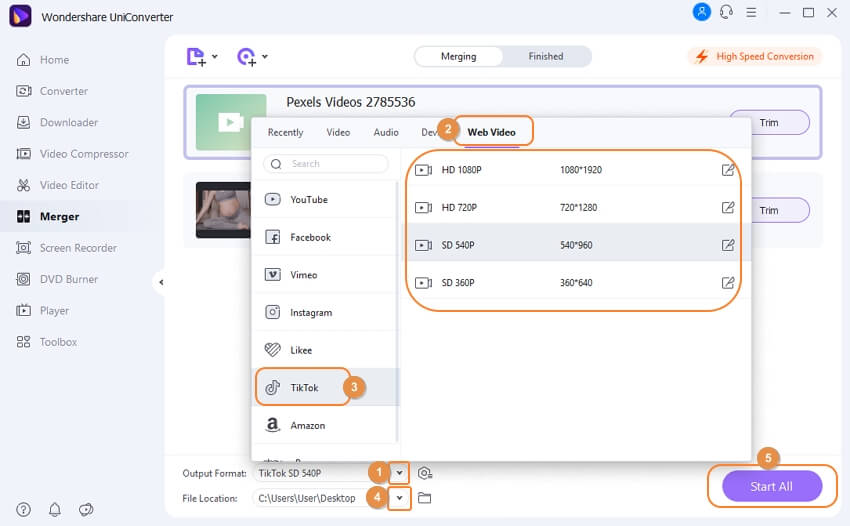Screen dimensions: 850x526
Task: Open Toolbox from sidebar
Action: pos(47,342)
